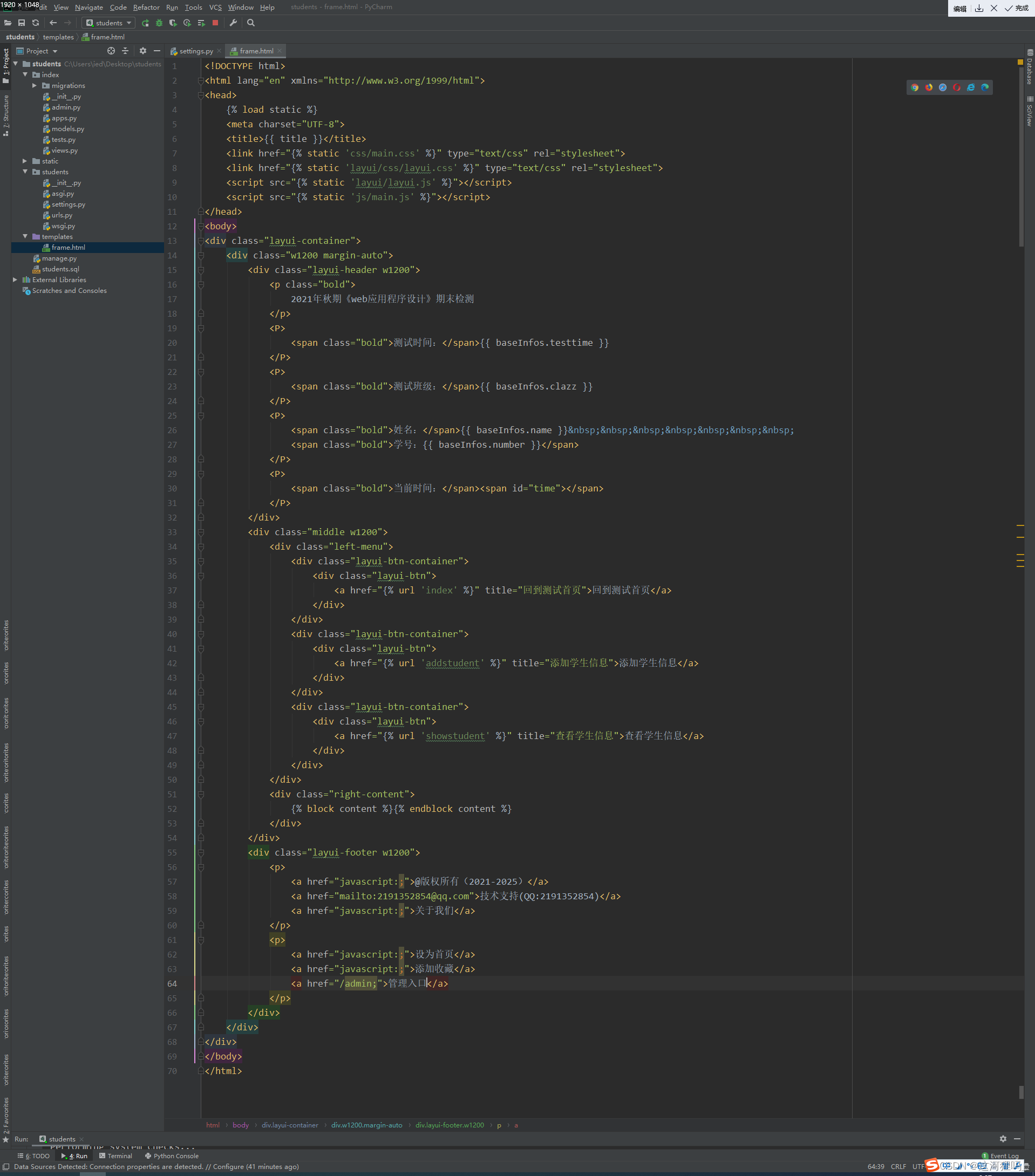Open the preview in the Firefox browser icon

[929, 87]
